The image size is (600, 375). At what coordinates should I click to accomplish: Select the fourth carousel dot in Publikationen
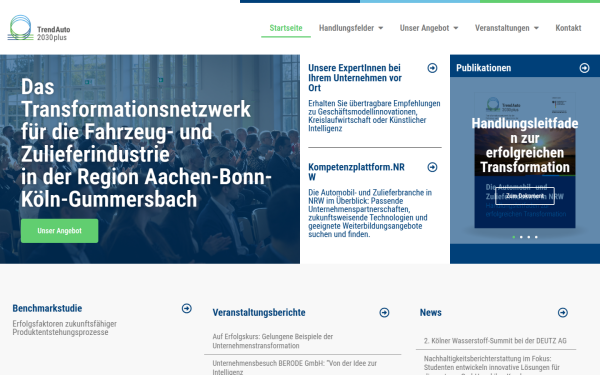[536, 237]
